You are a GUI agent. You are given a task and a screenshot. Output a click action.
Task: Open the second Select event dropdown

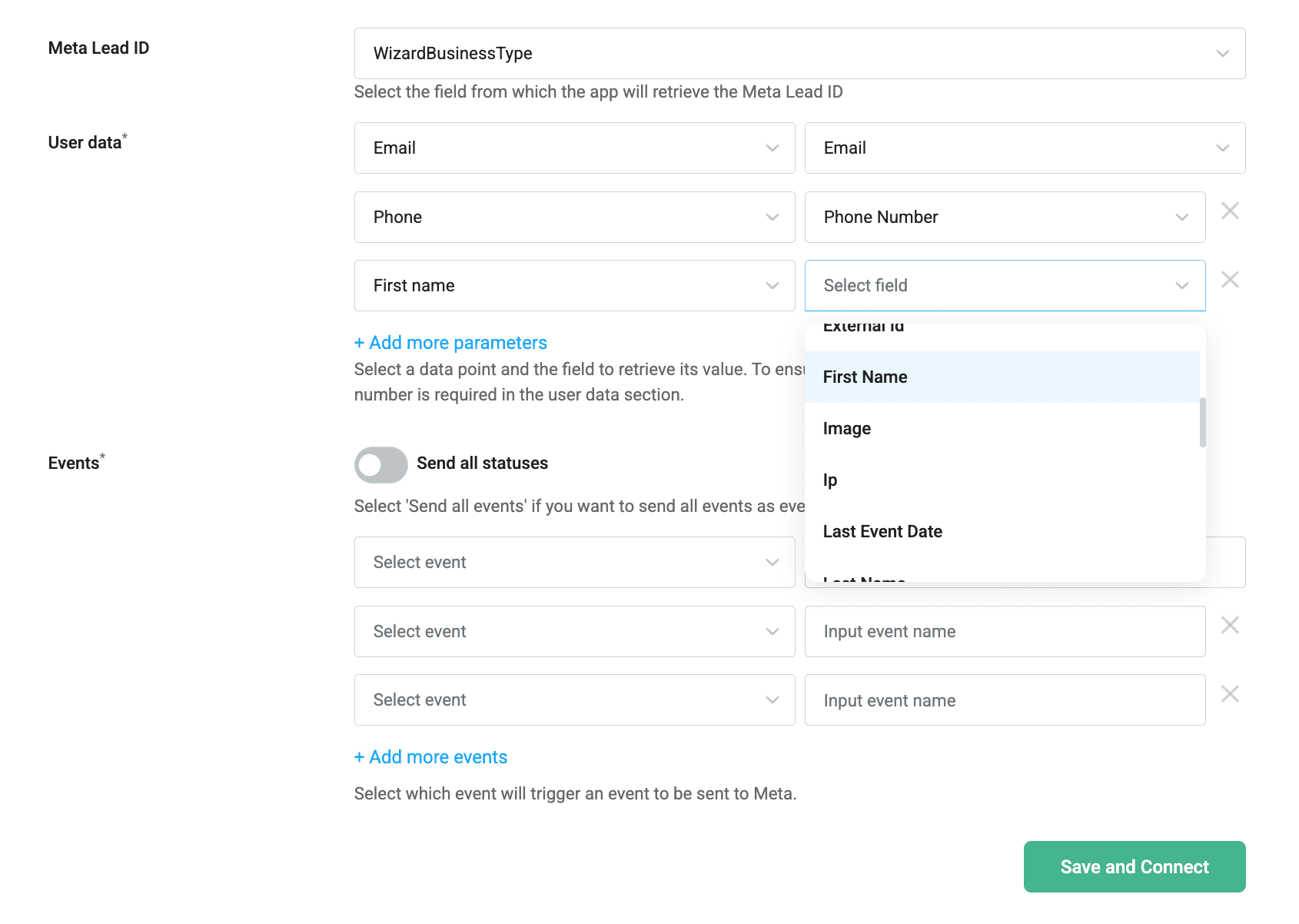click(x=574, y=631)
